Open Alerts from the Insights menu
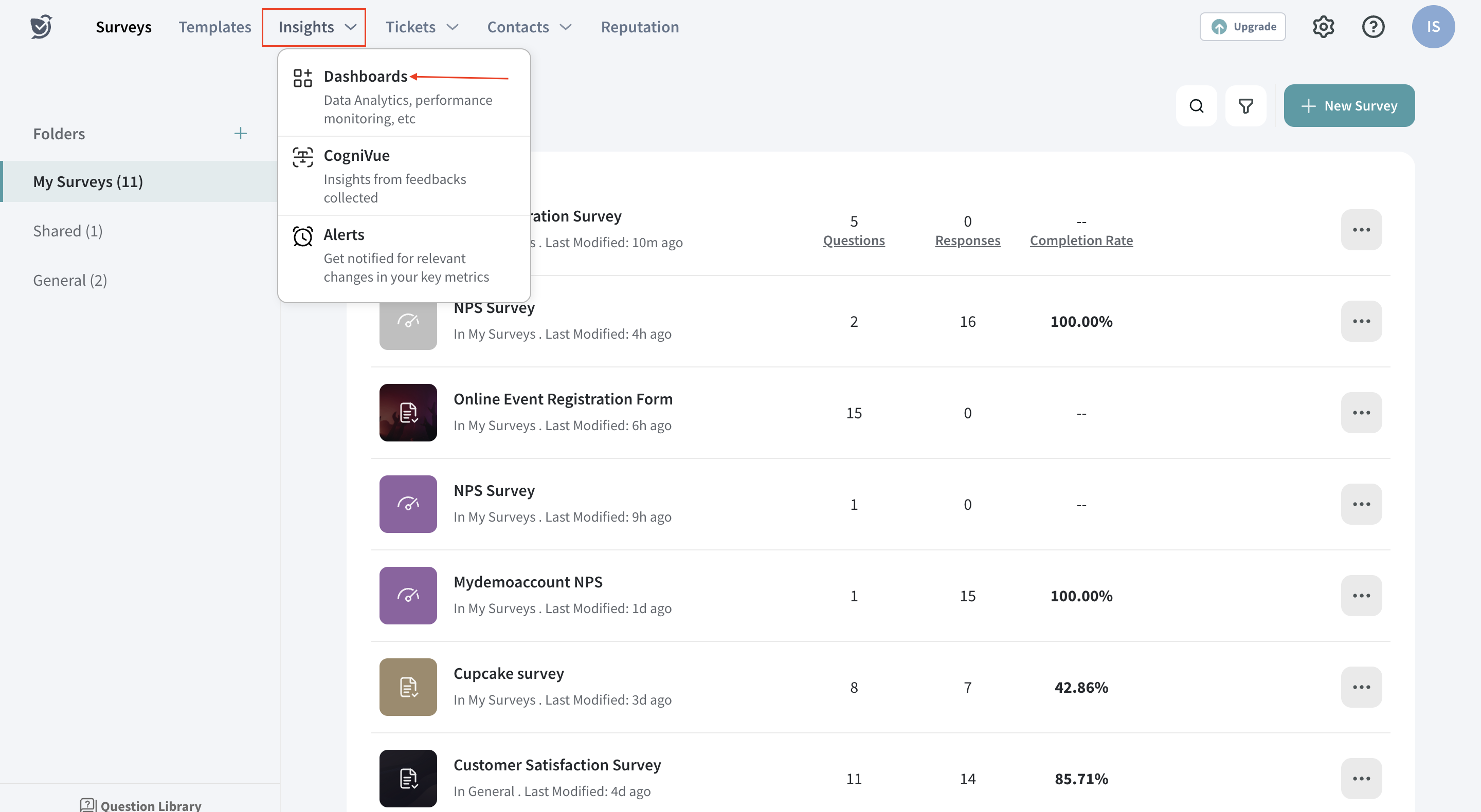 (x=344, y=234)
